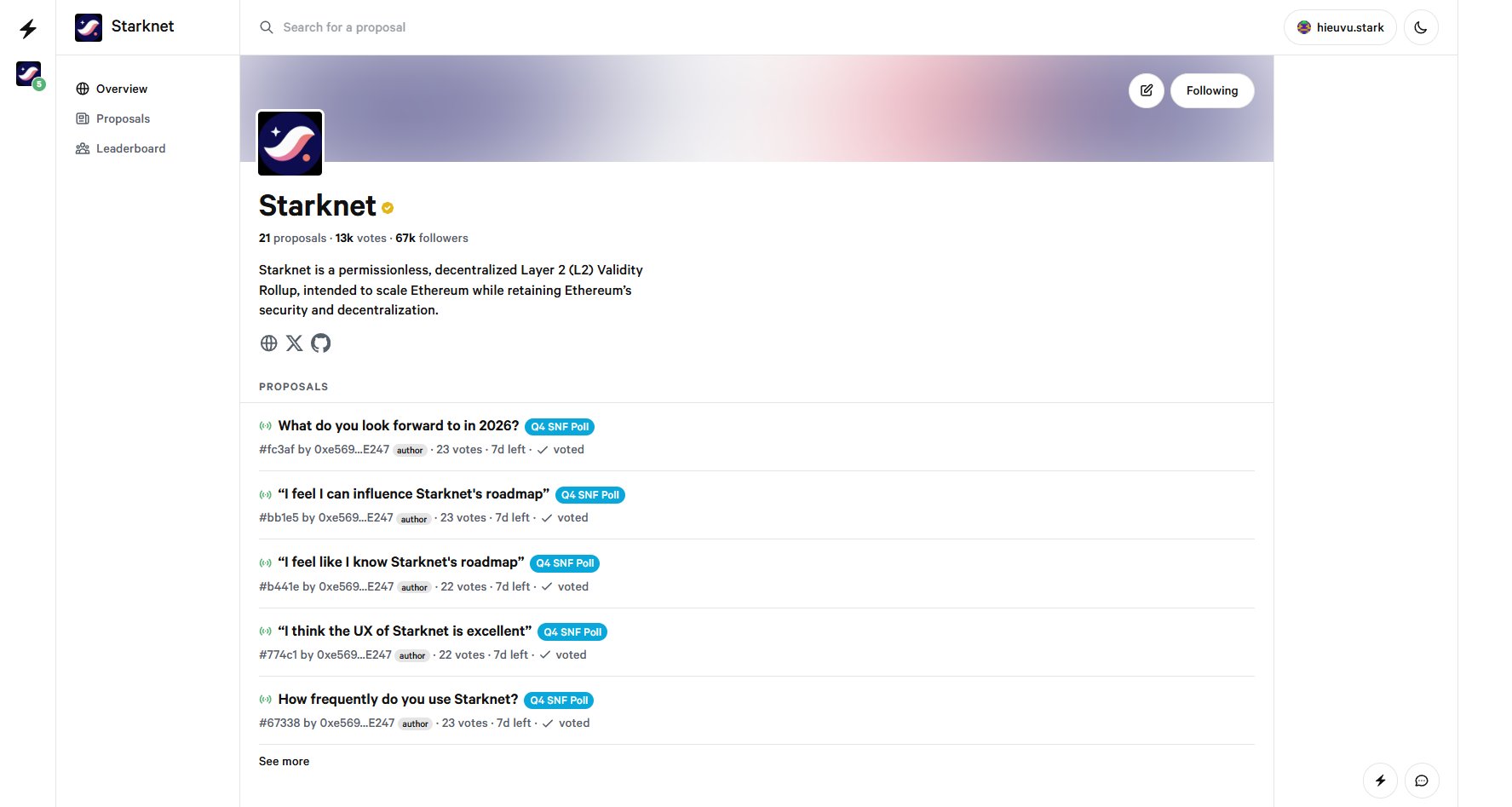Click the 67k followers text
Viewport: 1512px width, 807px height.
(432, 238)
